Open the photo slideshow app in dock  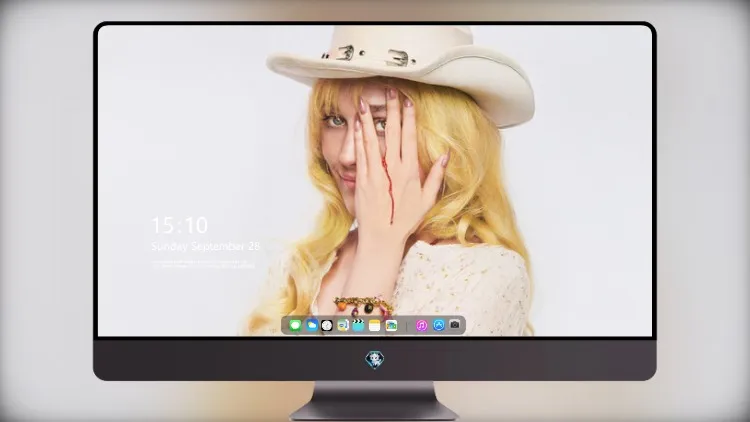(391, 325)
